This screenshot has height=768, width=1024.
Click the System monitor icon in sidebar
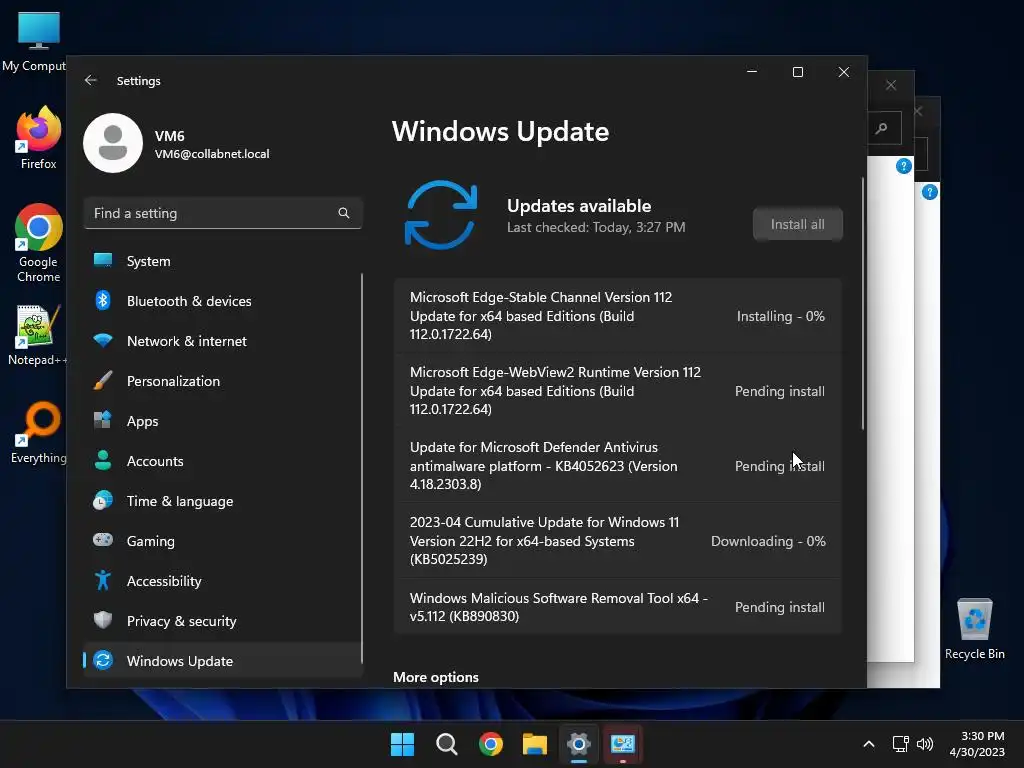pyautogui.click(x=103, y=260)
